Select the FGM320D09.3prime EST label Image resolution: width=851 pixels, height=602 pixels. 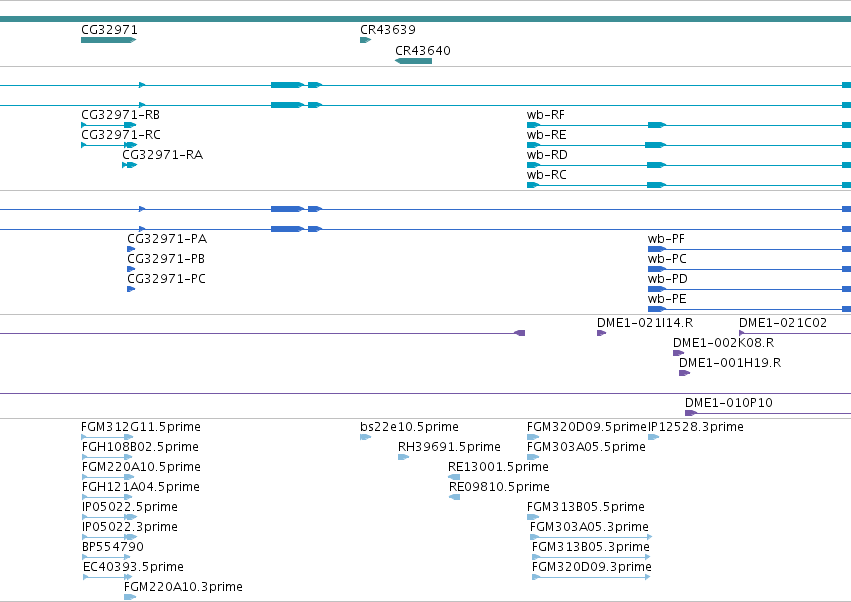(592, 567)
